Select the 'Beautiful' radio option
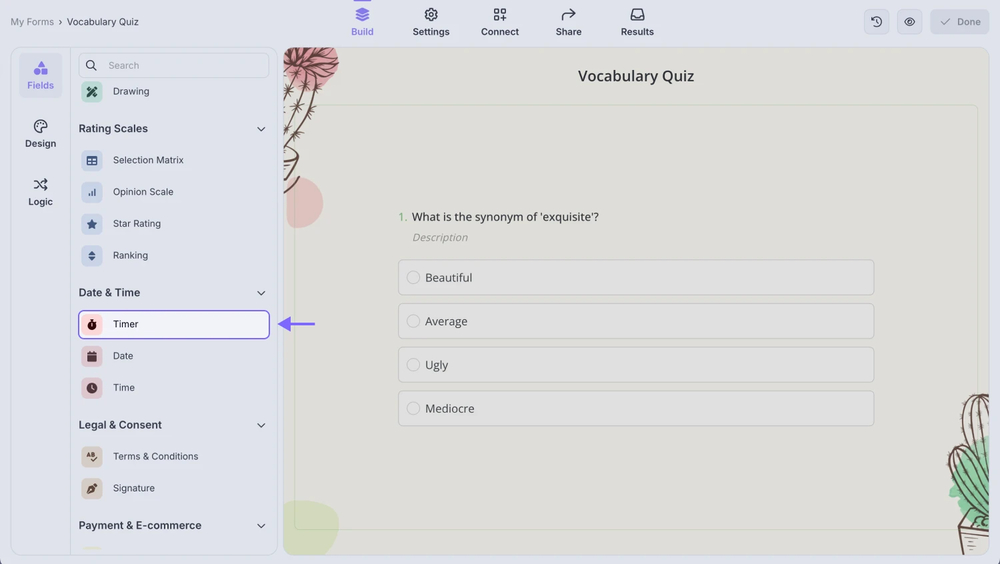The width and height of the screenshot is (1000, 564). click(413, 278)
